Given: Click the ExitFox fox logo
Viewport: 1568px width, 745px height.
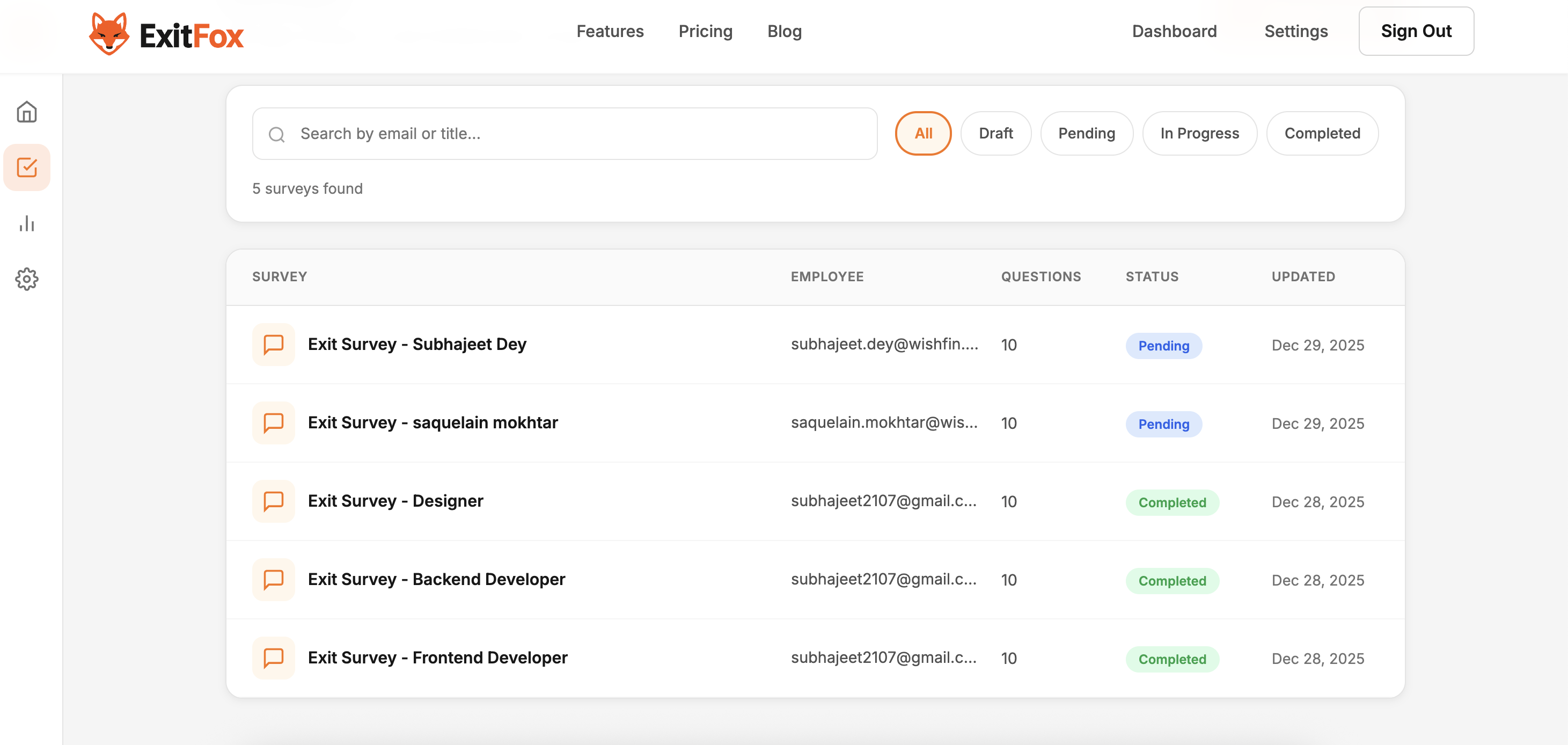Looking at the screenshot, I should pyautogui.click(x=109, y=33).
